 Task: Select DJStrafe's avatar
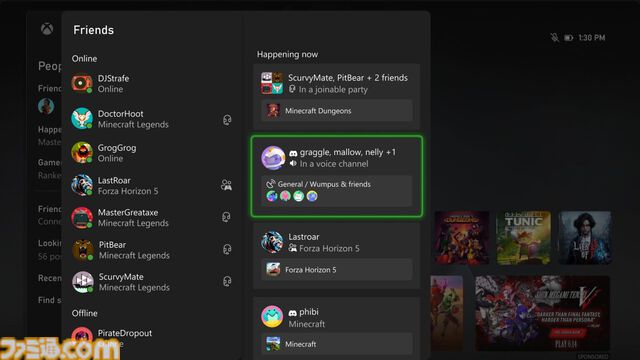click(82, 83)
